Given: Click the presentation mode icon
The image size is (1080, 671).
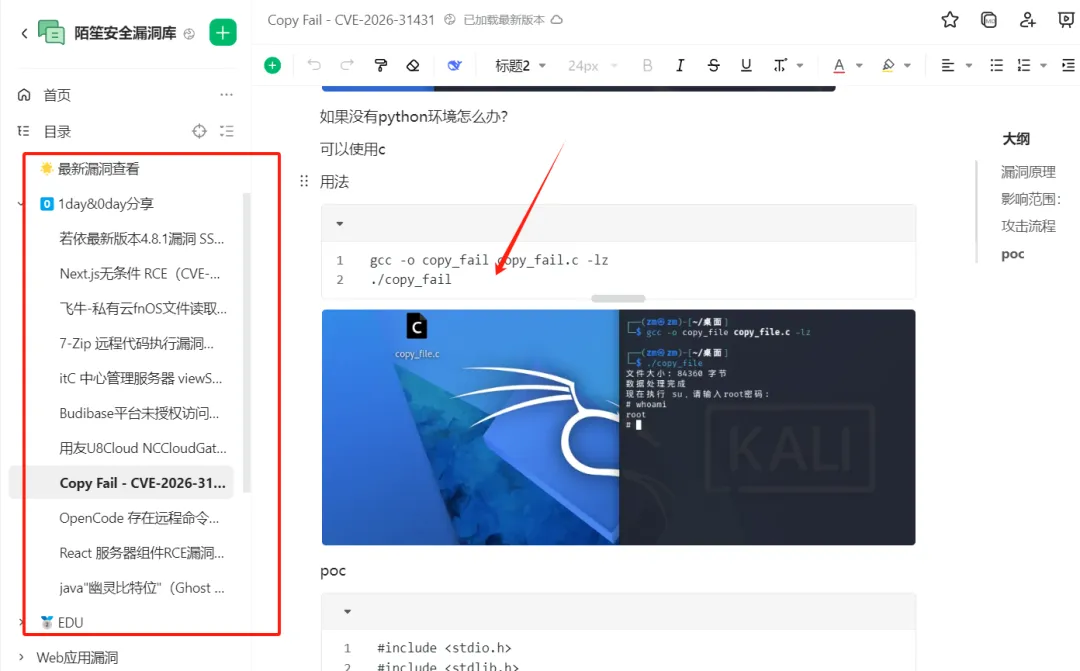Looking at the screenshot, I should tap(1066, 20).
